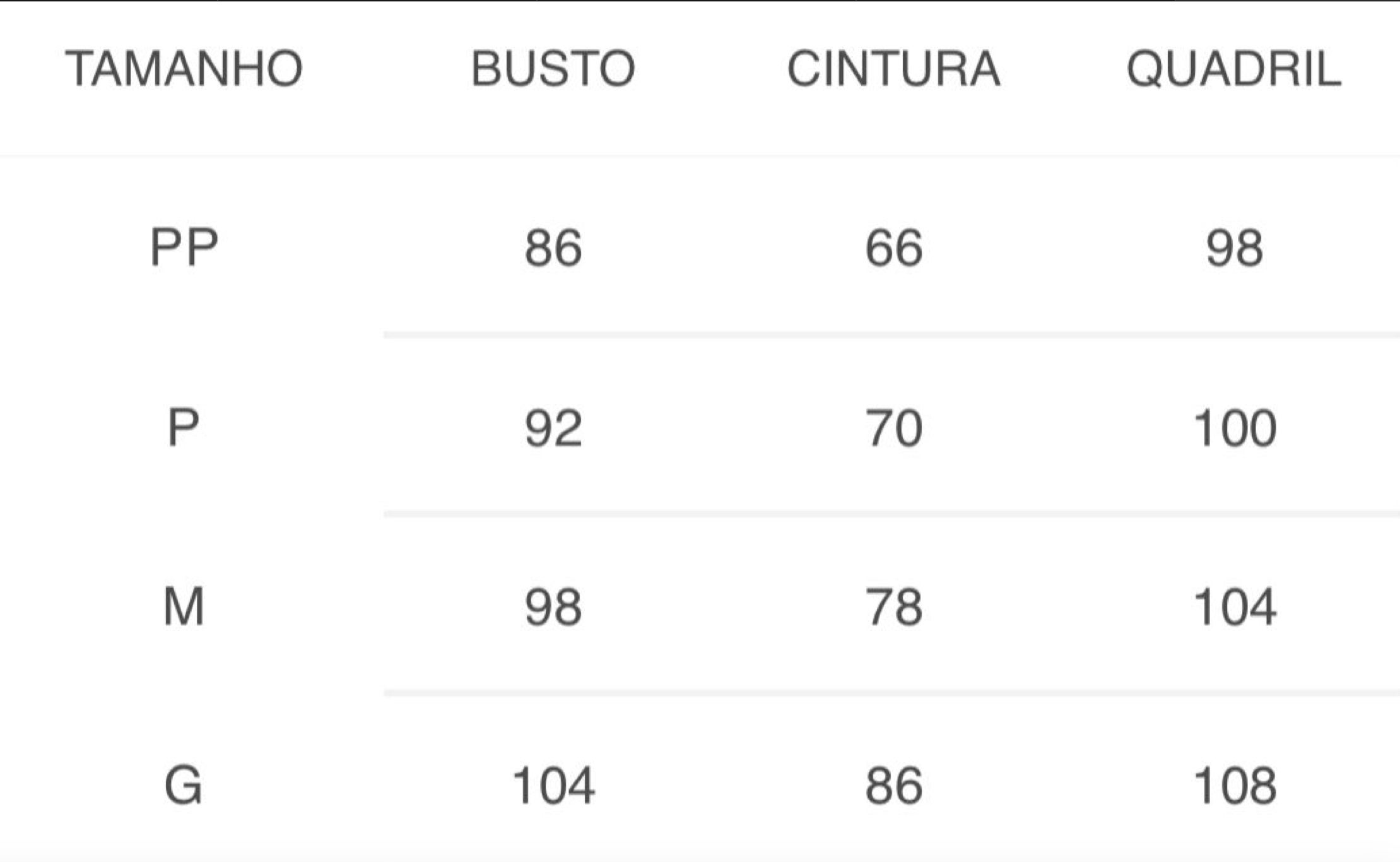Click the TAMANHO column header
The image size is (1400, 862).
coord(184,68)
